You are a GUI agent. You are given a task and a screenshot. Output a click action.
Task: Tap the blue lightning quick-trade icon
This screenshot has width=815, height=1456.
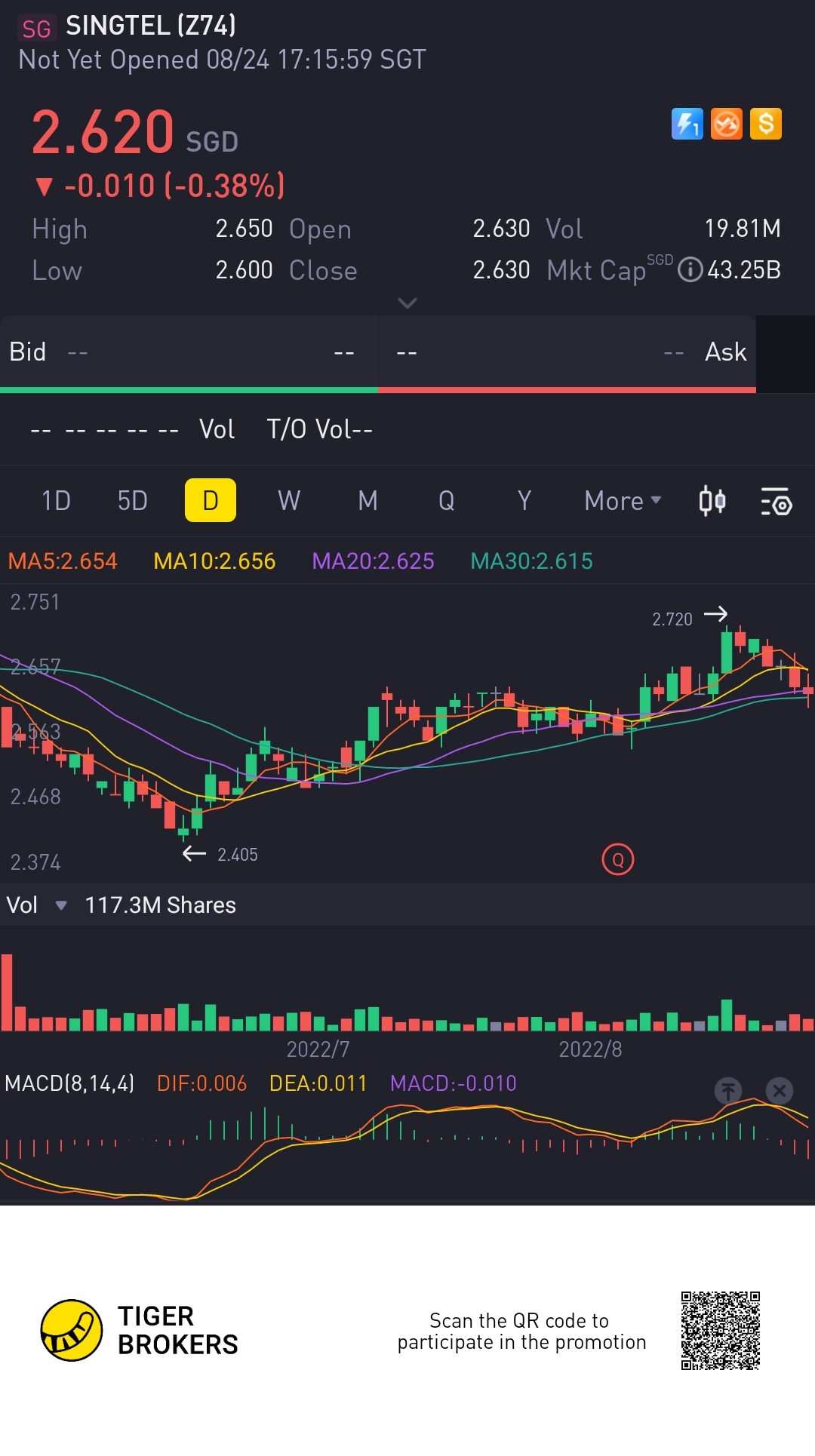pos(687,124)
